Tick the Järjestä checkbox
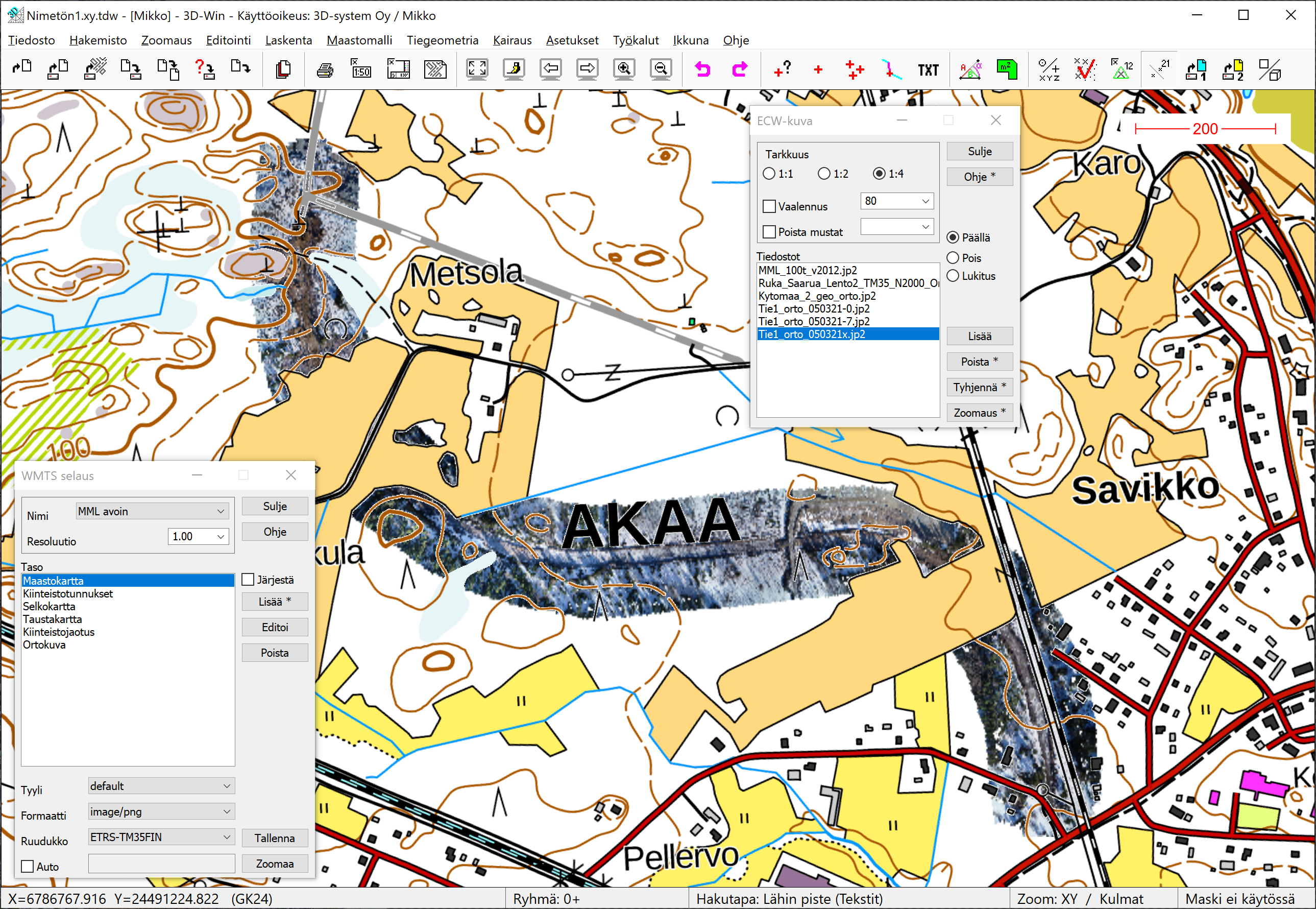This screenshot has width=1316, height=909. pos(248,580)
